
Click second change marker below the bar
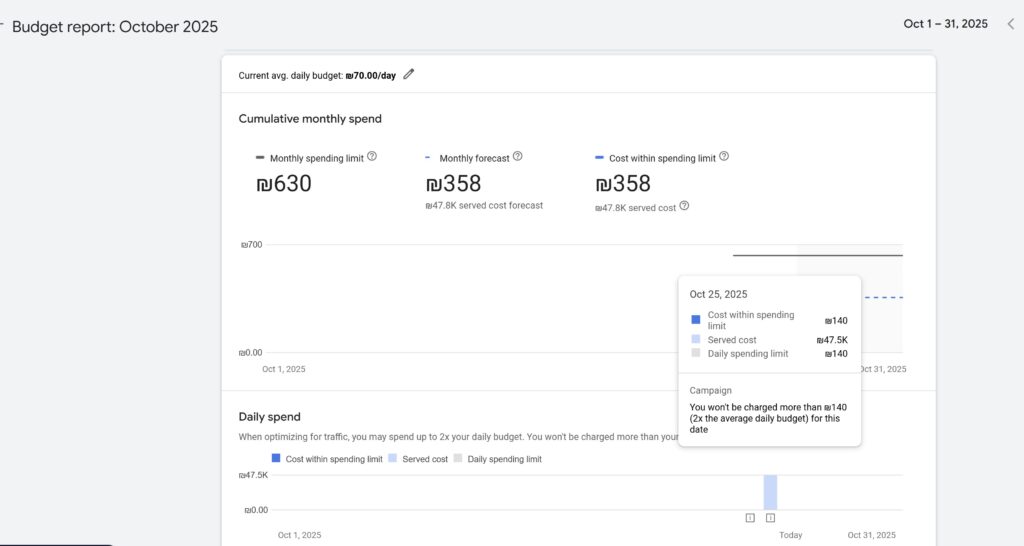[x=770, y=517]
